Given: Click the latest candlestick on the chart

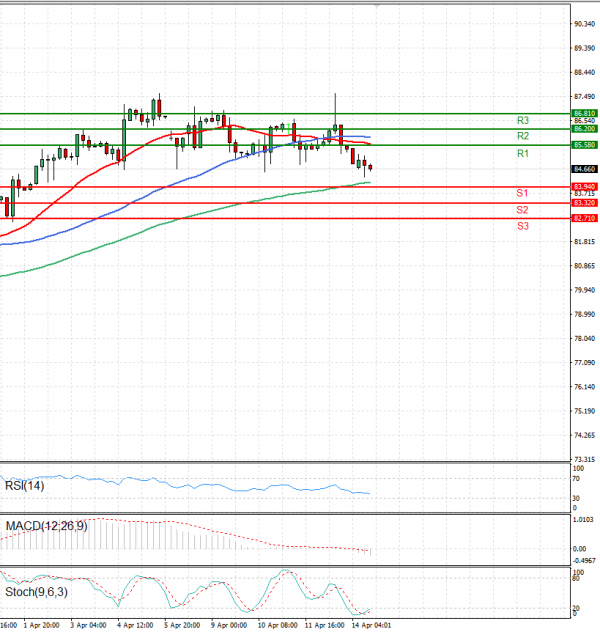Looking at the screenshot, I should tap(370, 167).
